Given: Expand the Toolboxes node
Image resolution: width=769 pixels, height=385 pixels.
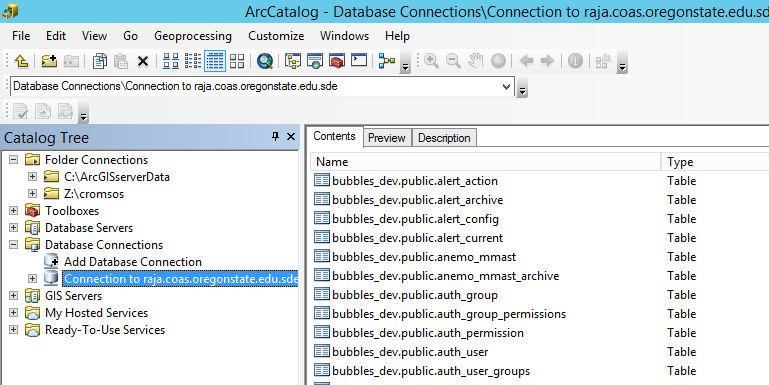Looking at the screenshot, I should coord(14,211).
